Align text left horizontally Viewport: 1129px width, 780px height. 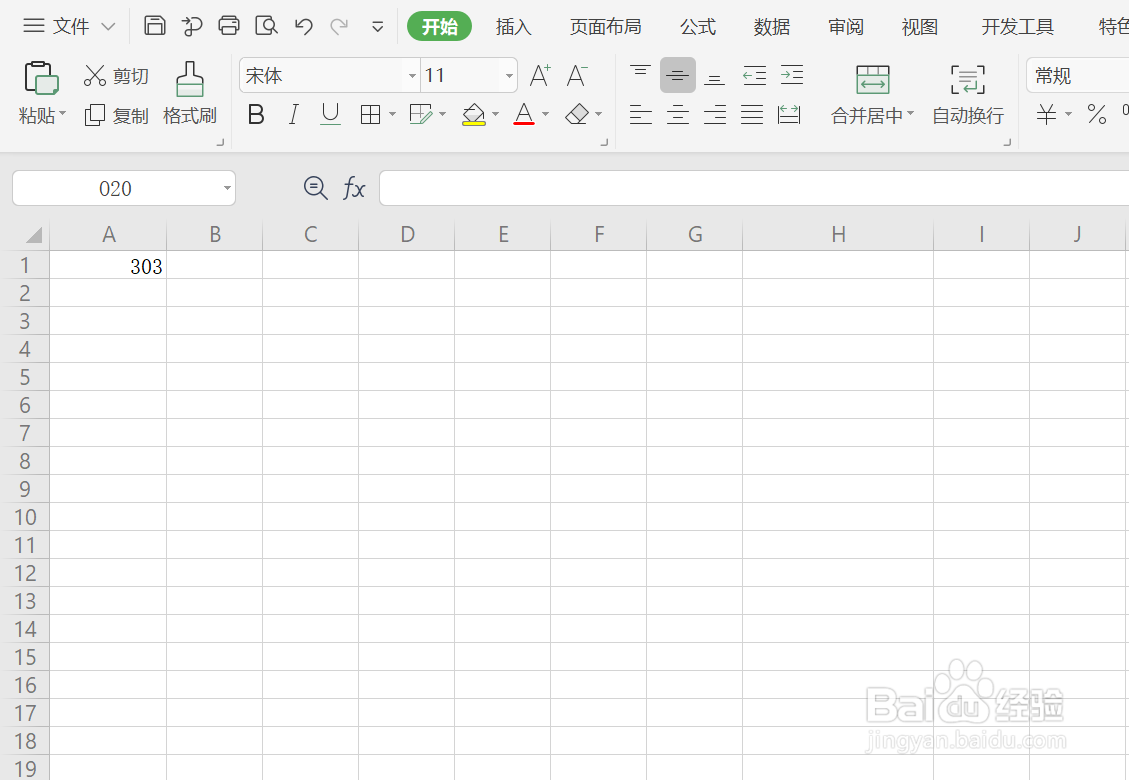click(640, 115)
